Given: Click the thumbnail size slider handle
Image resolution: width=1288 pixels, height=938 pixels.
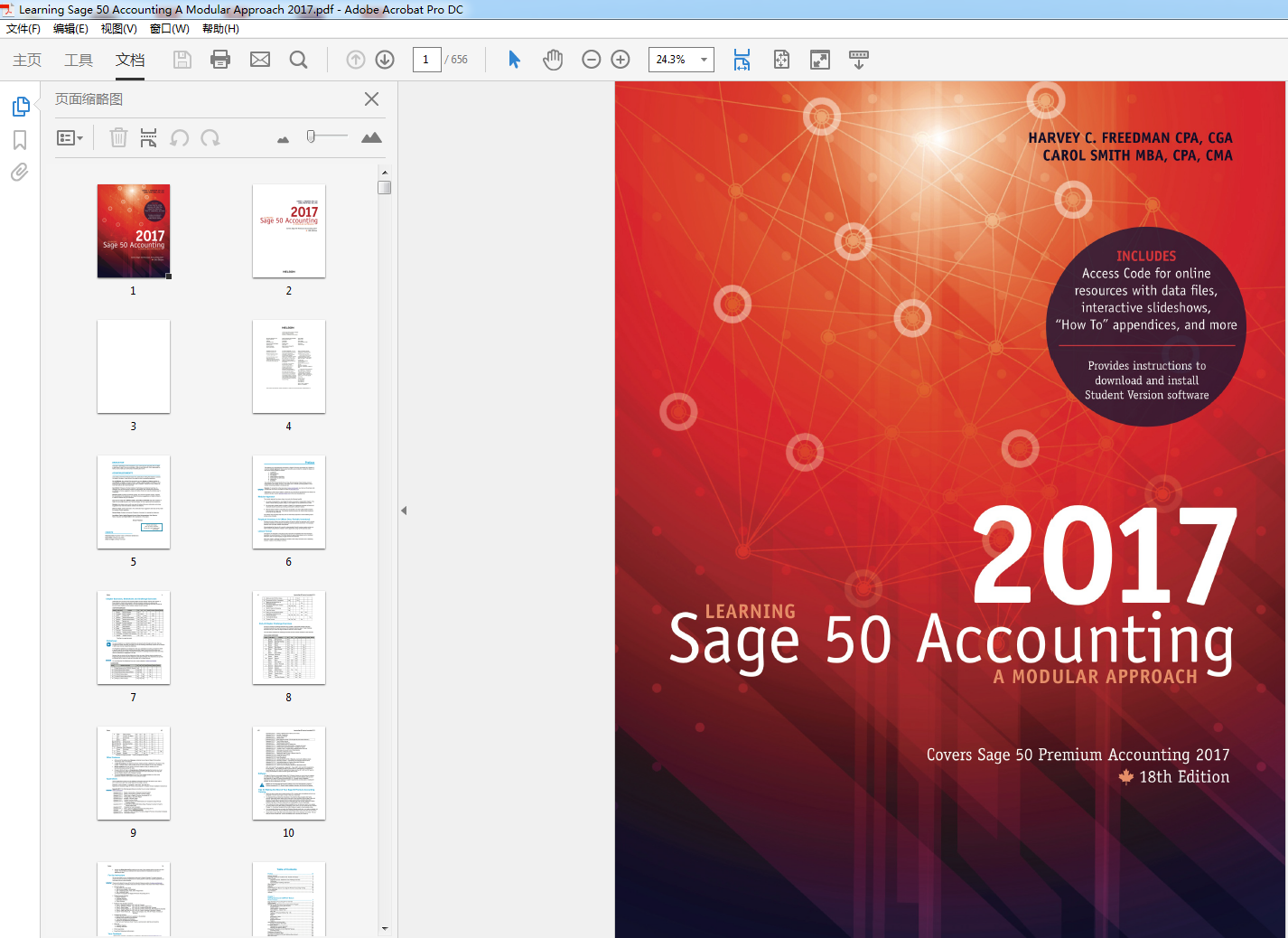Looking at the screenshot, I should (311, 136).
